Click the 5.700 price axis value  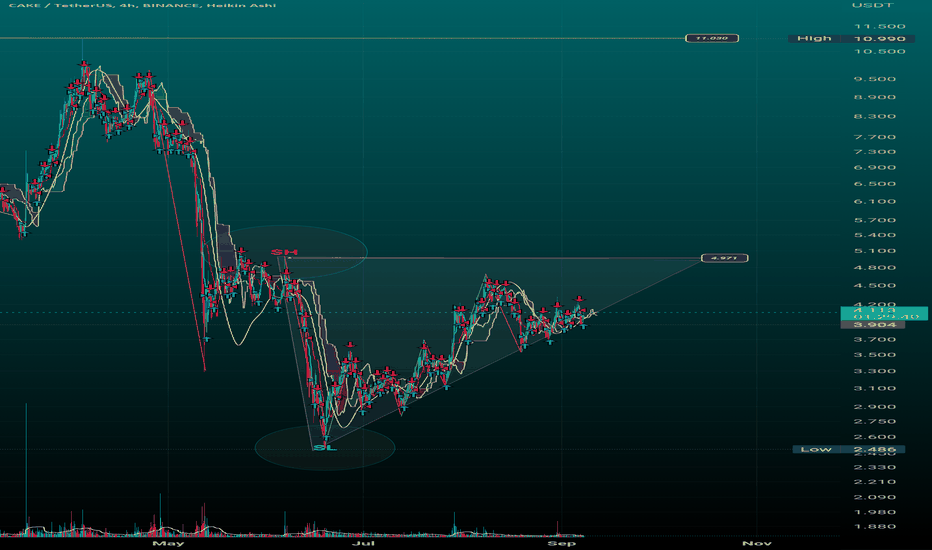tap(875, 221)
